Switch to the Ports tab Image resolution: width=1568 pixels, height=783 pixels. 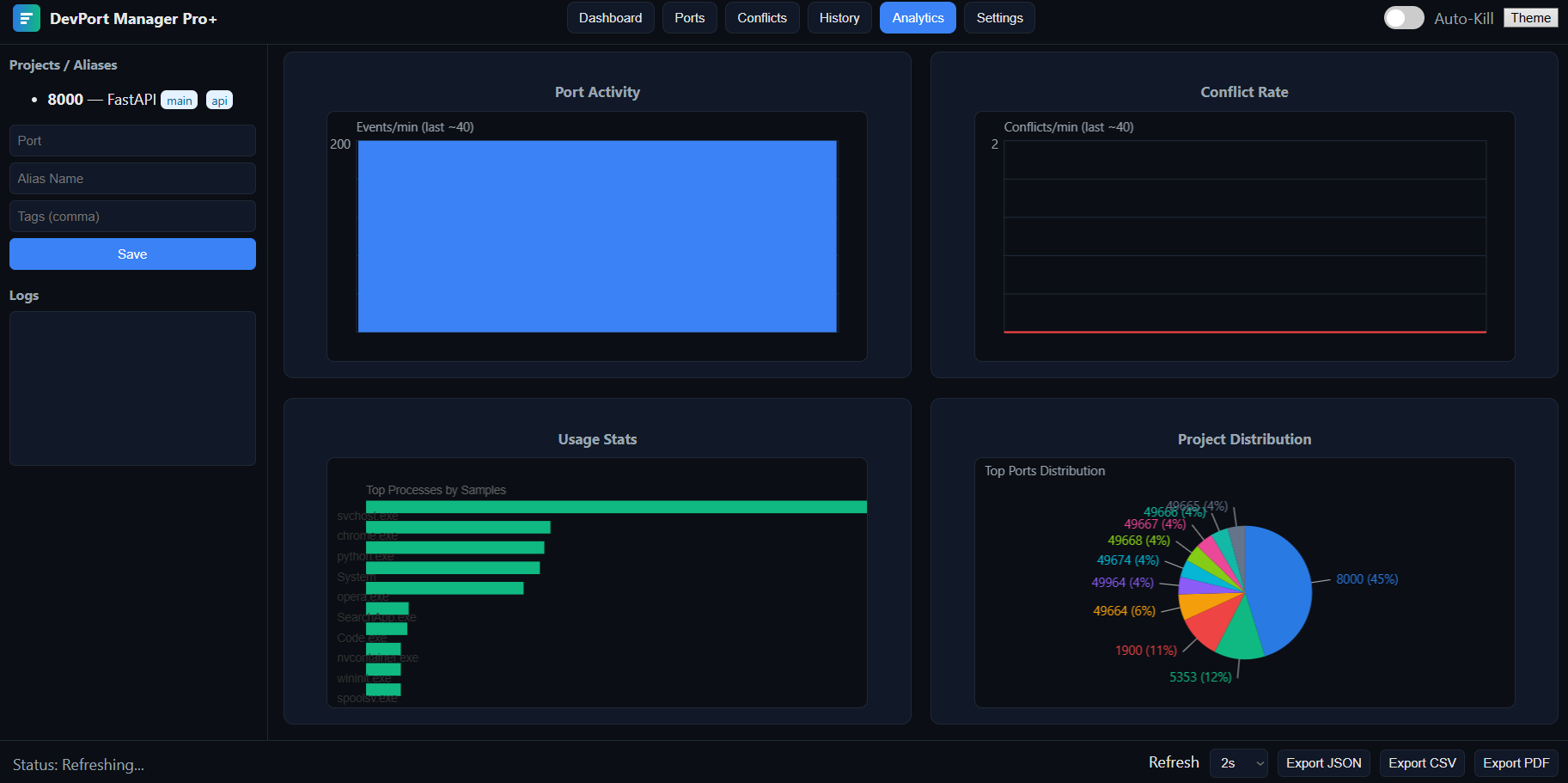[x=689, y=18]
